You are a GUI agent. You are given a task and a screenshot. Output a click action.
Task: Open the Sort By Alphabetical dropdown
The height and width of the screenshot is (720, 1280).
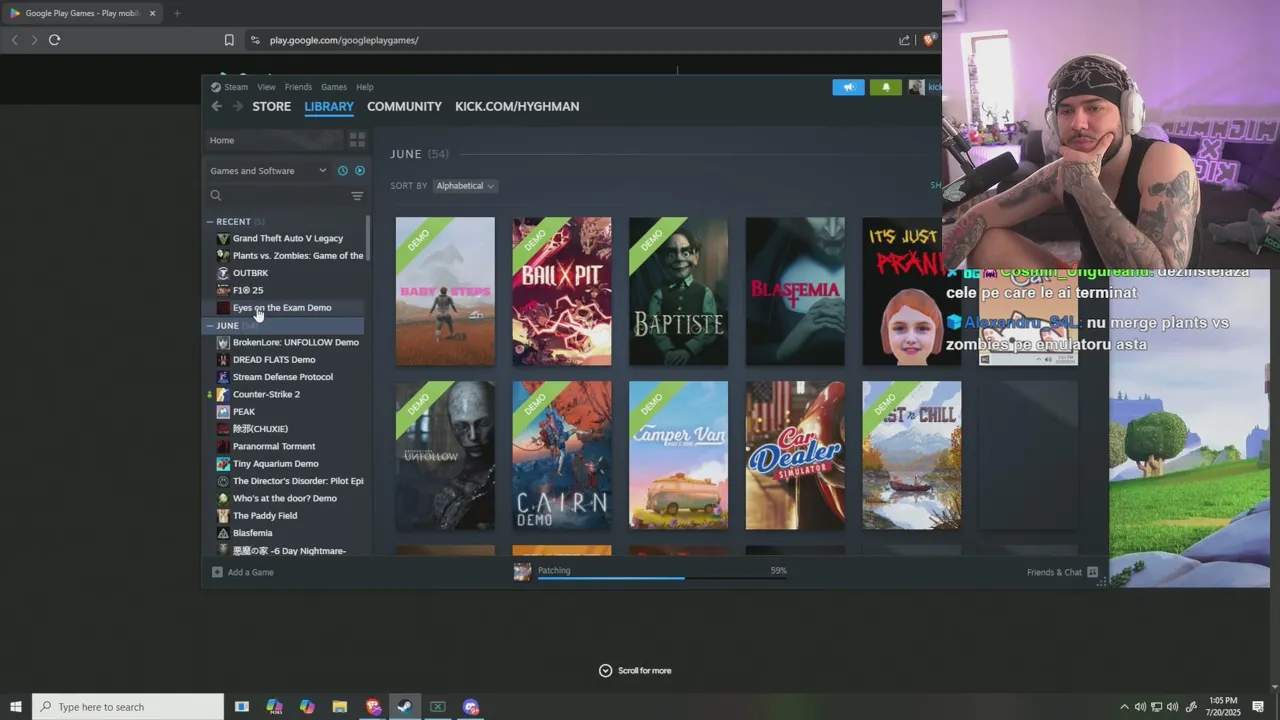[465, 186]
